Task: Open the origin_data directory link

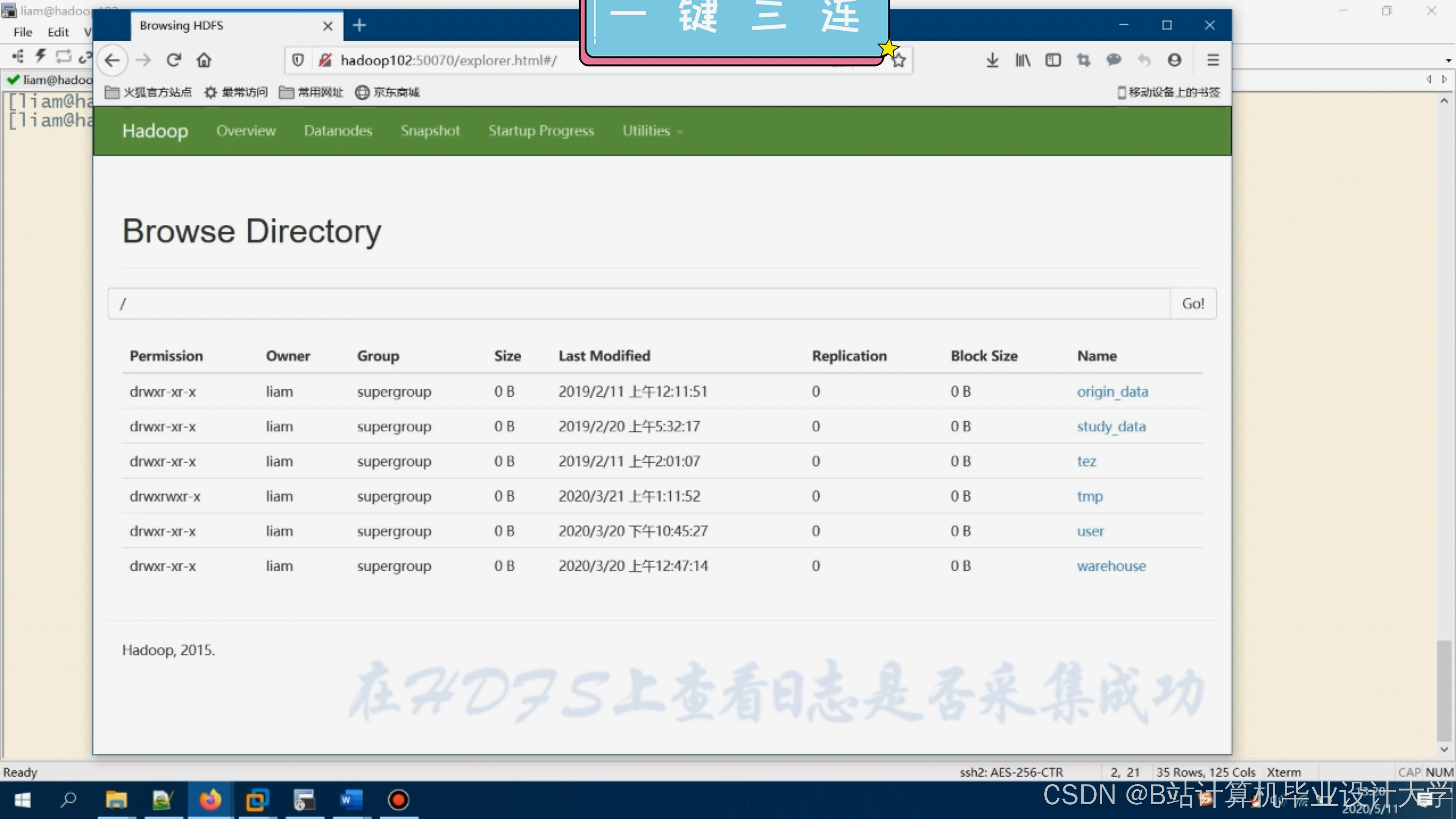Action: pyautogui.click(x=1112, y=392)
